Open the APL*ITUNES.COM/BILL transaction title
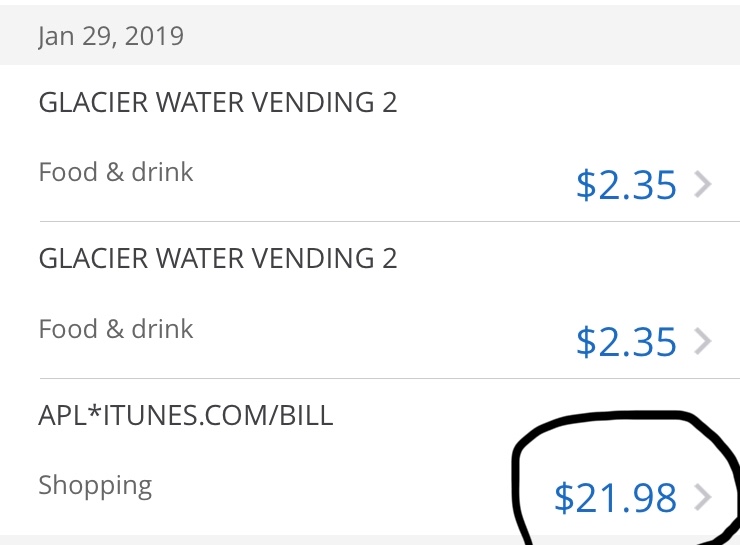740x545 pixels. [186, 415]
